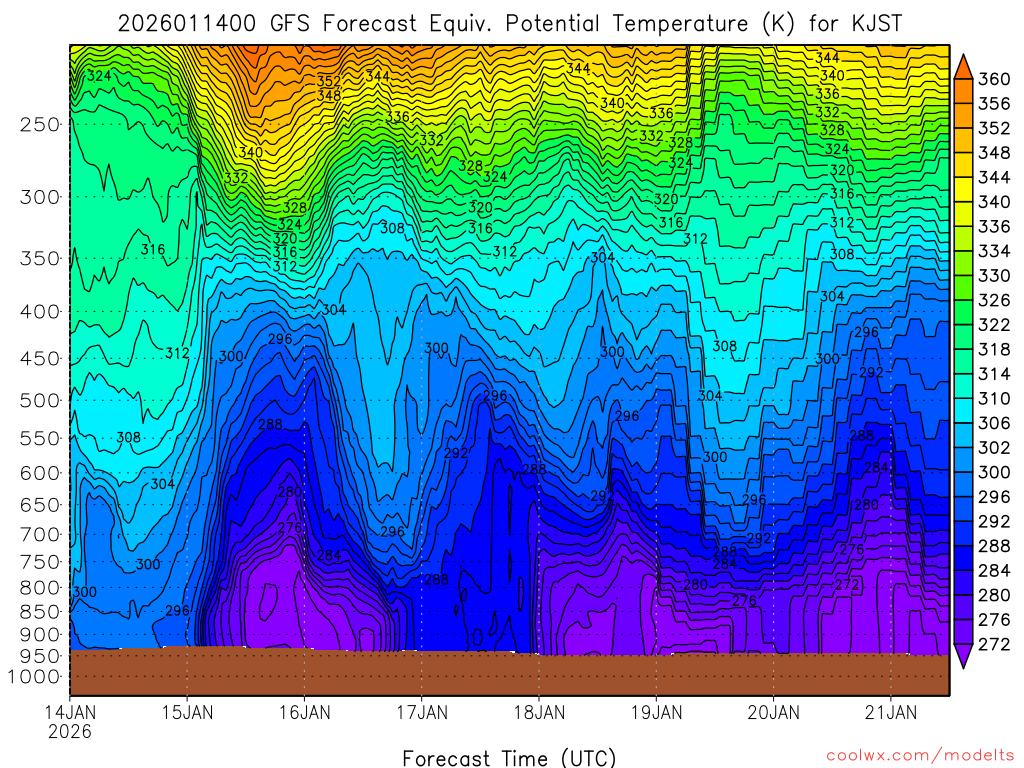Click the colorbar's bottom purple arrow cap
Screen dimensions: 1024x768
(x=963, y=656)
